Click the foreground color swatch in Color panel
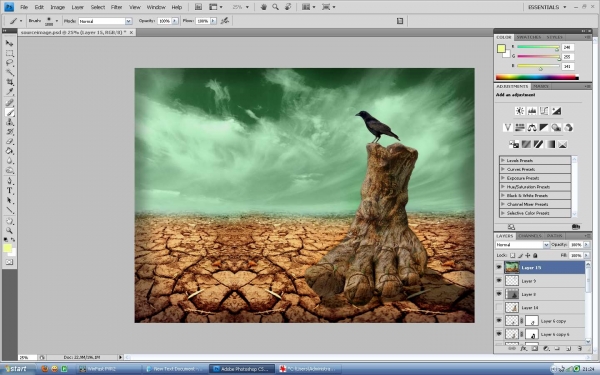Image resolution: width=600 pixels, height=375 pixels. coord(501,49)
